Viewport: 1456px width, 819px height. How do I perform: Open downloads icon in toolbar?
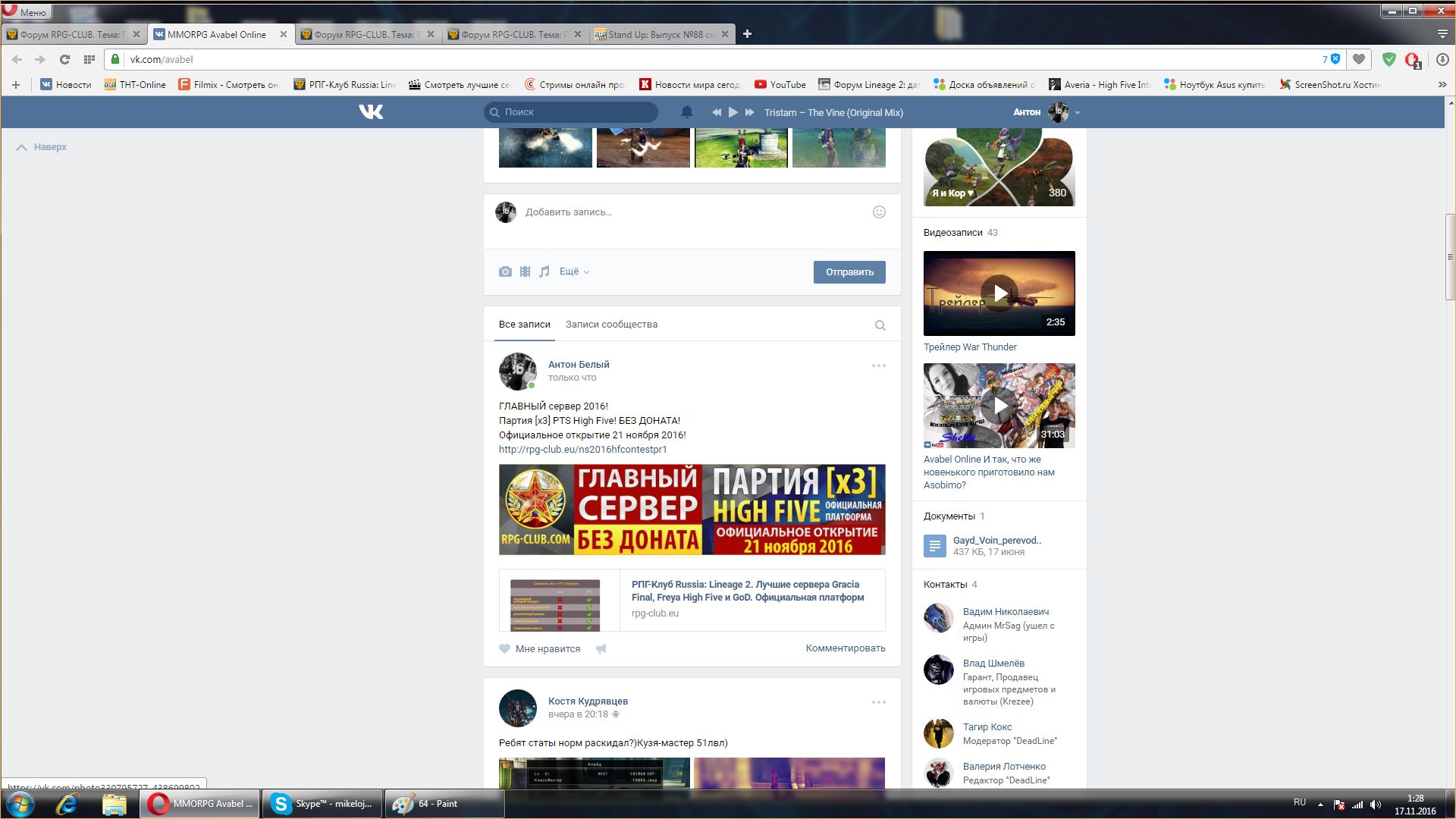pos(1442,59)
